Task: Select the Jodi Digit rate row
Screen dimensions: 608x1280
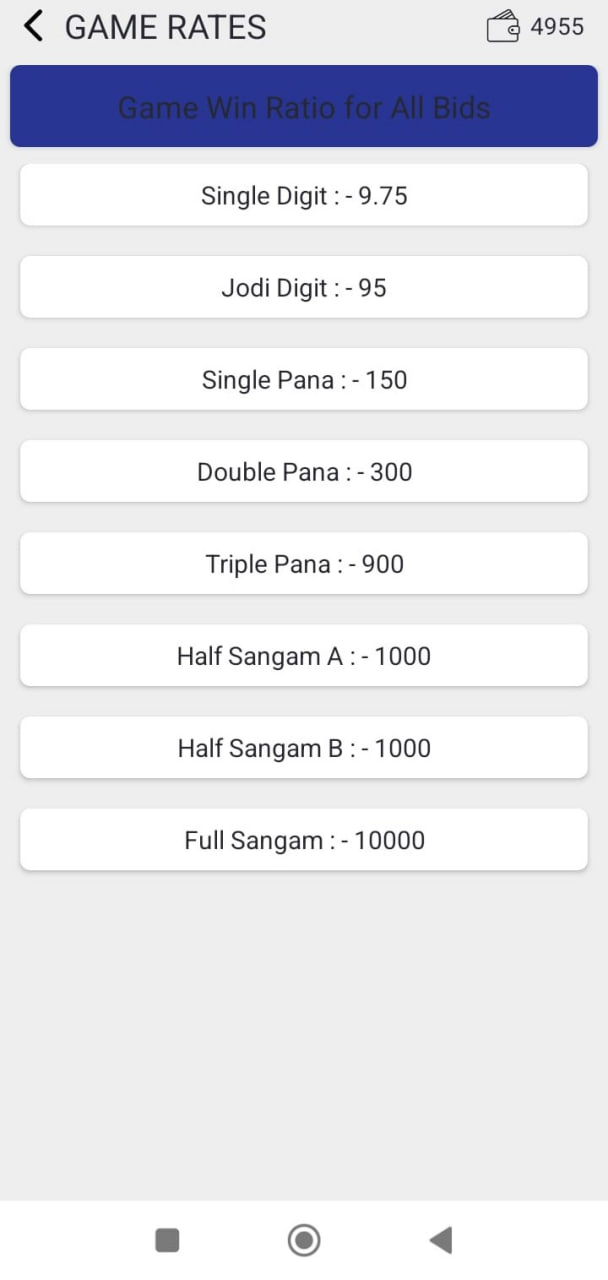Action: (304, 288)
